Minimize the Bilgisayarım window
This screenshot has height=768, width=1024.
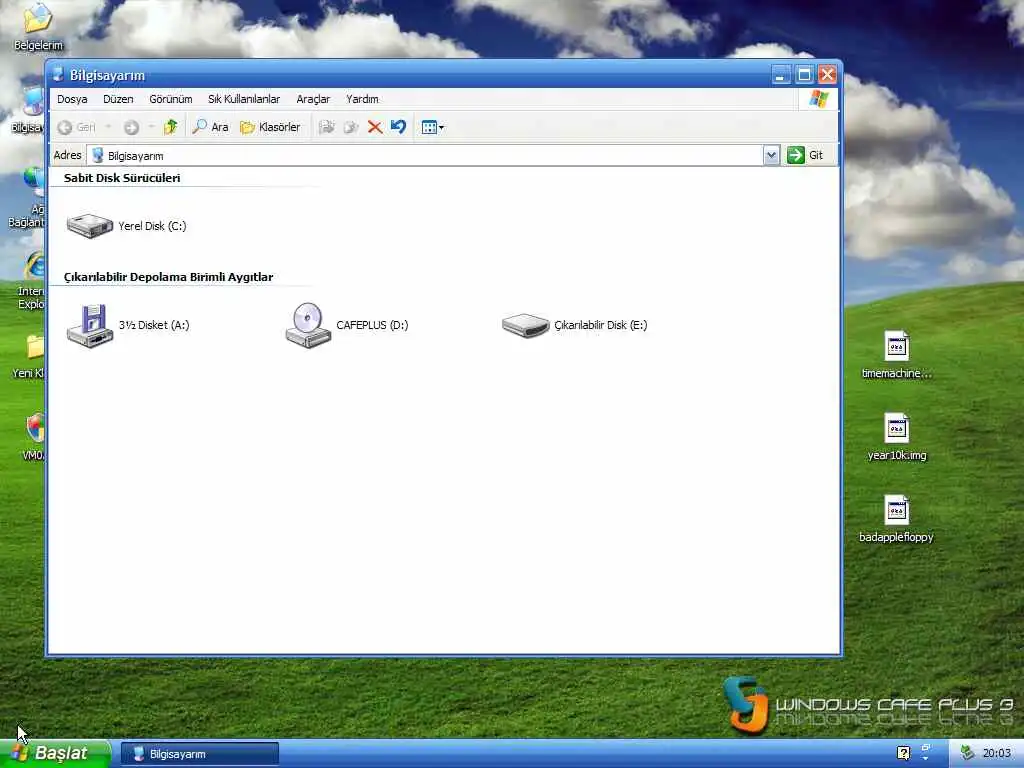coord(781,75)
